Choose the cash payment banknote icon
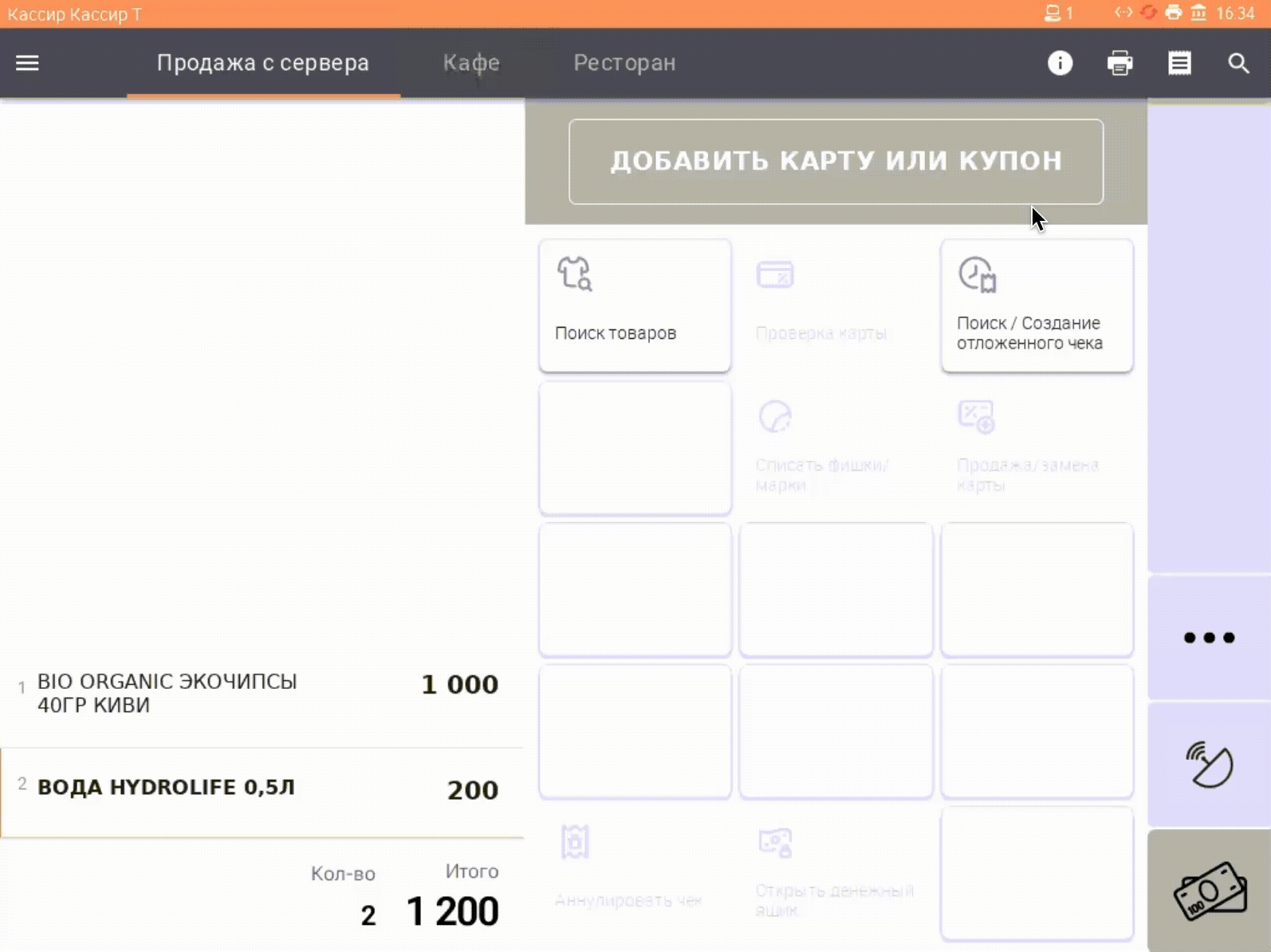This screenshot has width=1271, height=952. pos(1209,891)
